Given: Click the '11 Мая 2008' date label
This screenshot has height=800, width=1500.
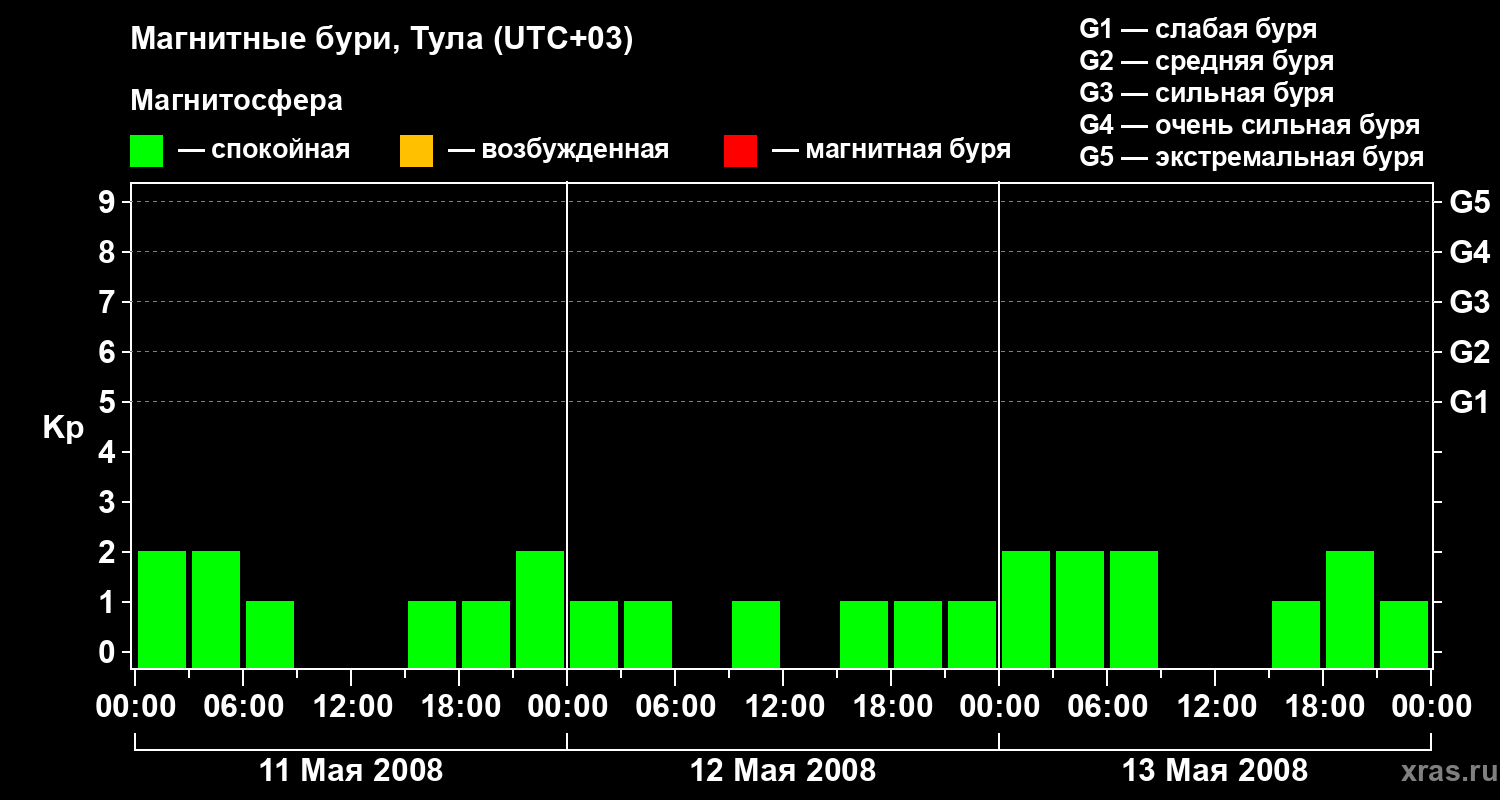Looking at the screenshot, I should [x=351, y=771].
